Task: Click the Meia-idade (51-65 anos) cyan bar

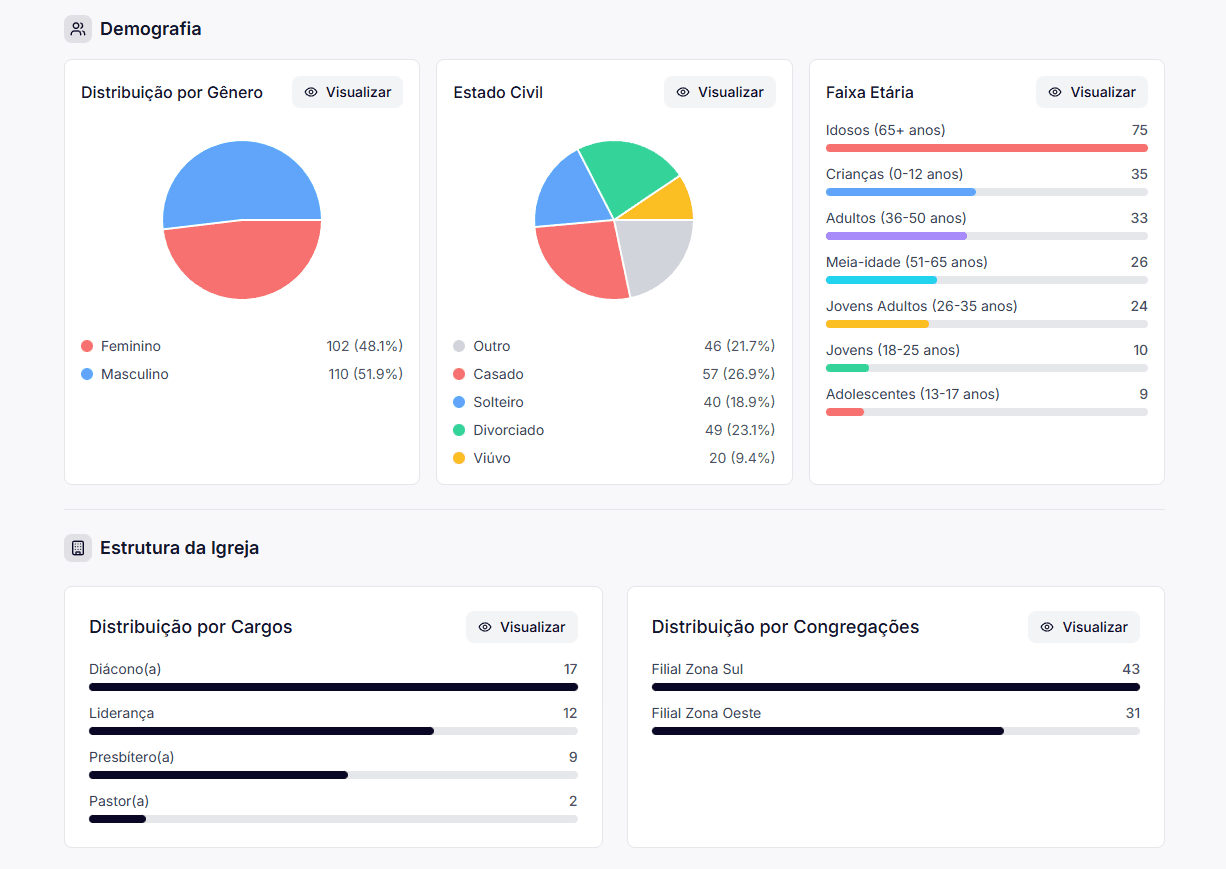Action: [x=987, y=280]
